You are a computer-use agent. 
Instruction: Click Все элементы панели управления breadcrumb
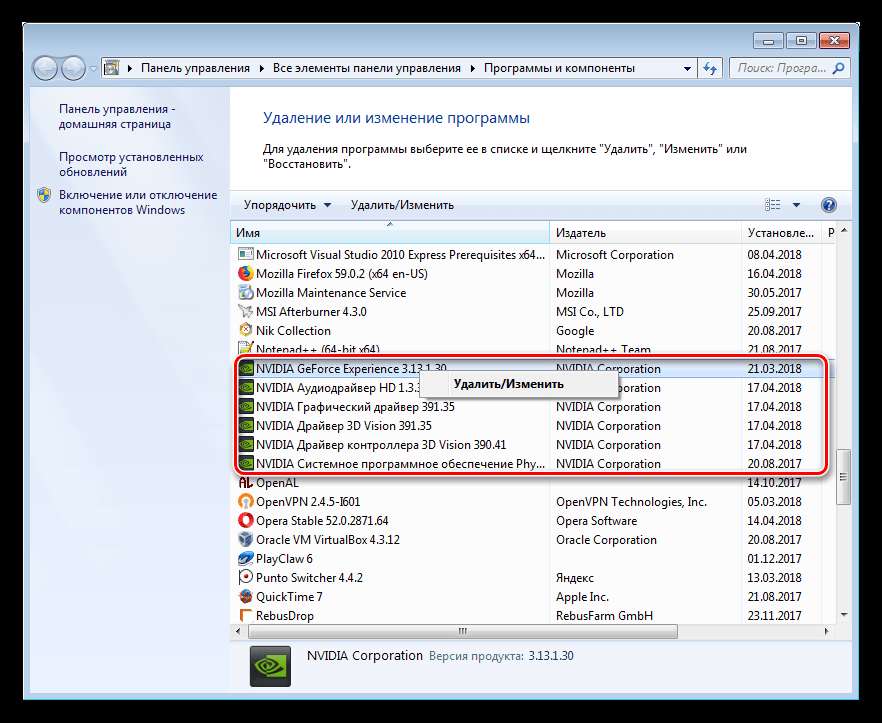[367, 68]
